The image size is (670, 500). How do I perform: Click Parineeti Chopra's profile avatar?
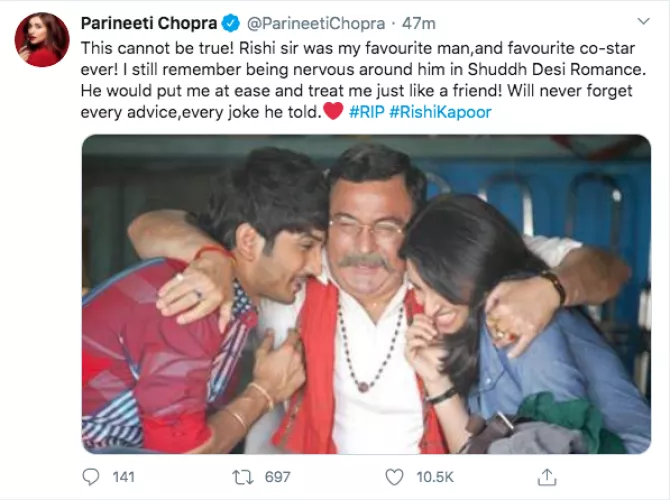(x=41, y=41)
